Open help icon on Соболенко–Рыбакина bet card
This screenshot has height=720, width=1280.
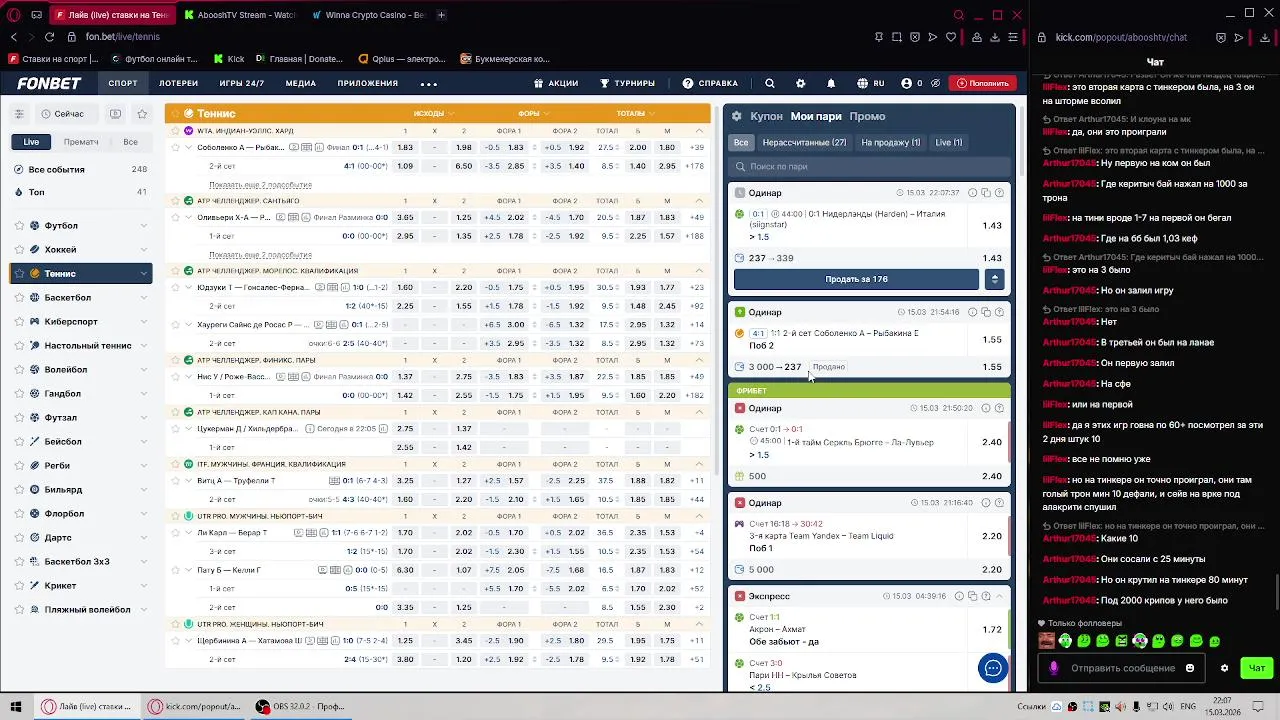(1000, 312)
